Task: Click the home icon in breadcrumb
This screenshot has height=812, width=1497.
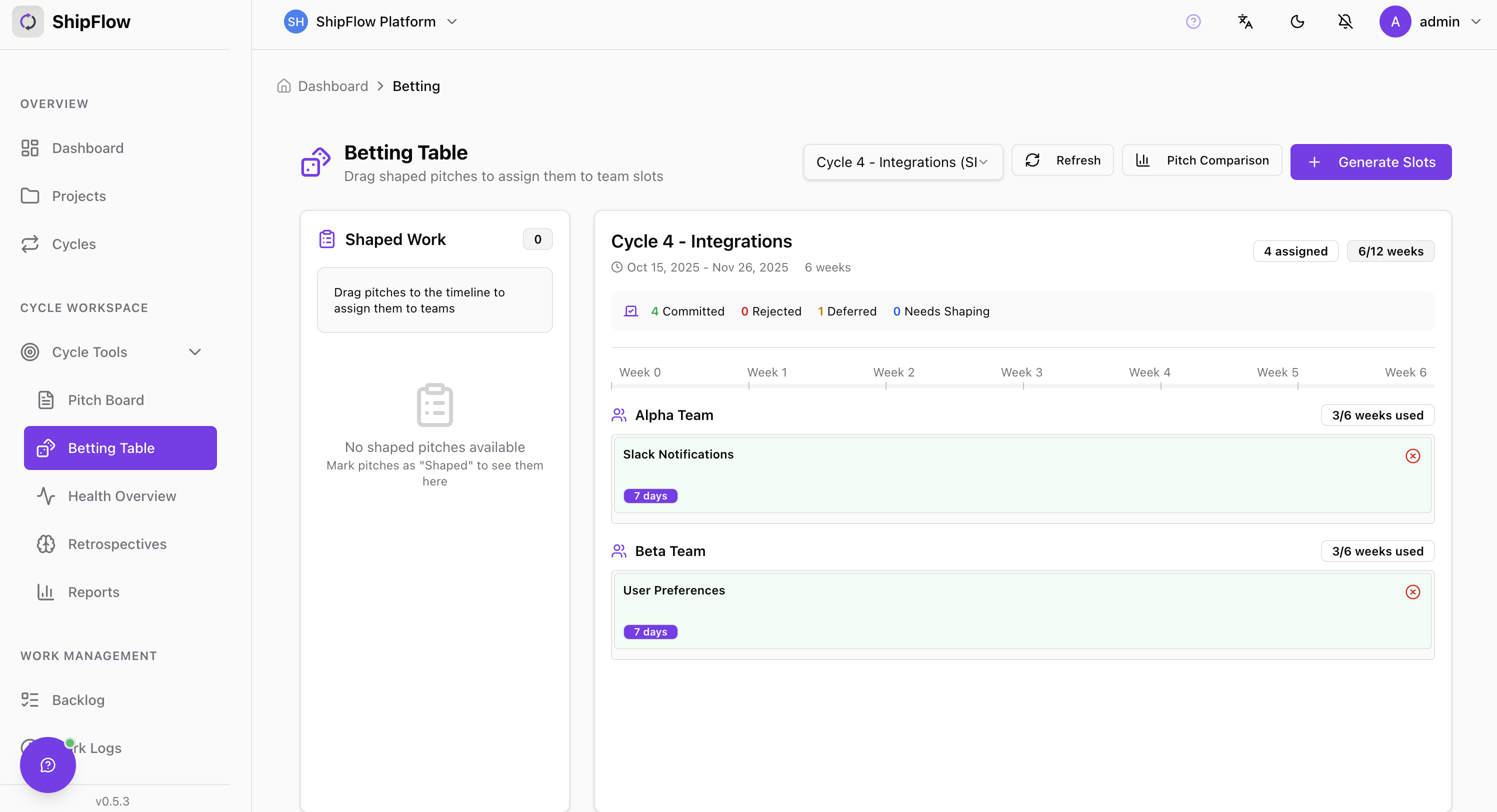Action: click(283, 86)
